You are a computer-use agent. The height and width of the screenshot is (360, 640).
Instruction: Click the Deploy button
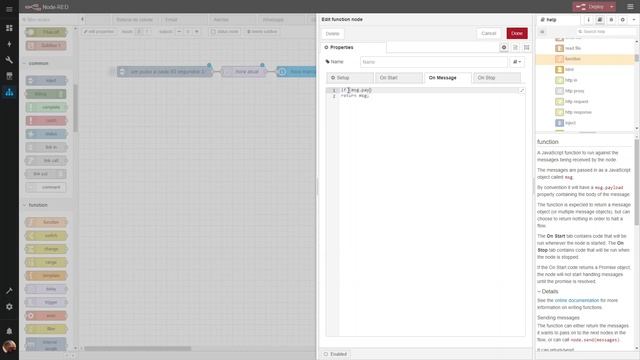tap(590, 7)
